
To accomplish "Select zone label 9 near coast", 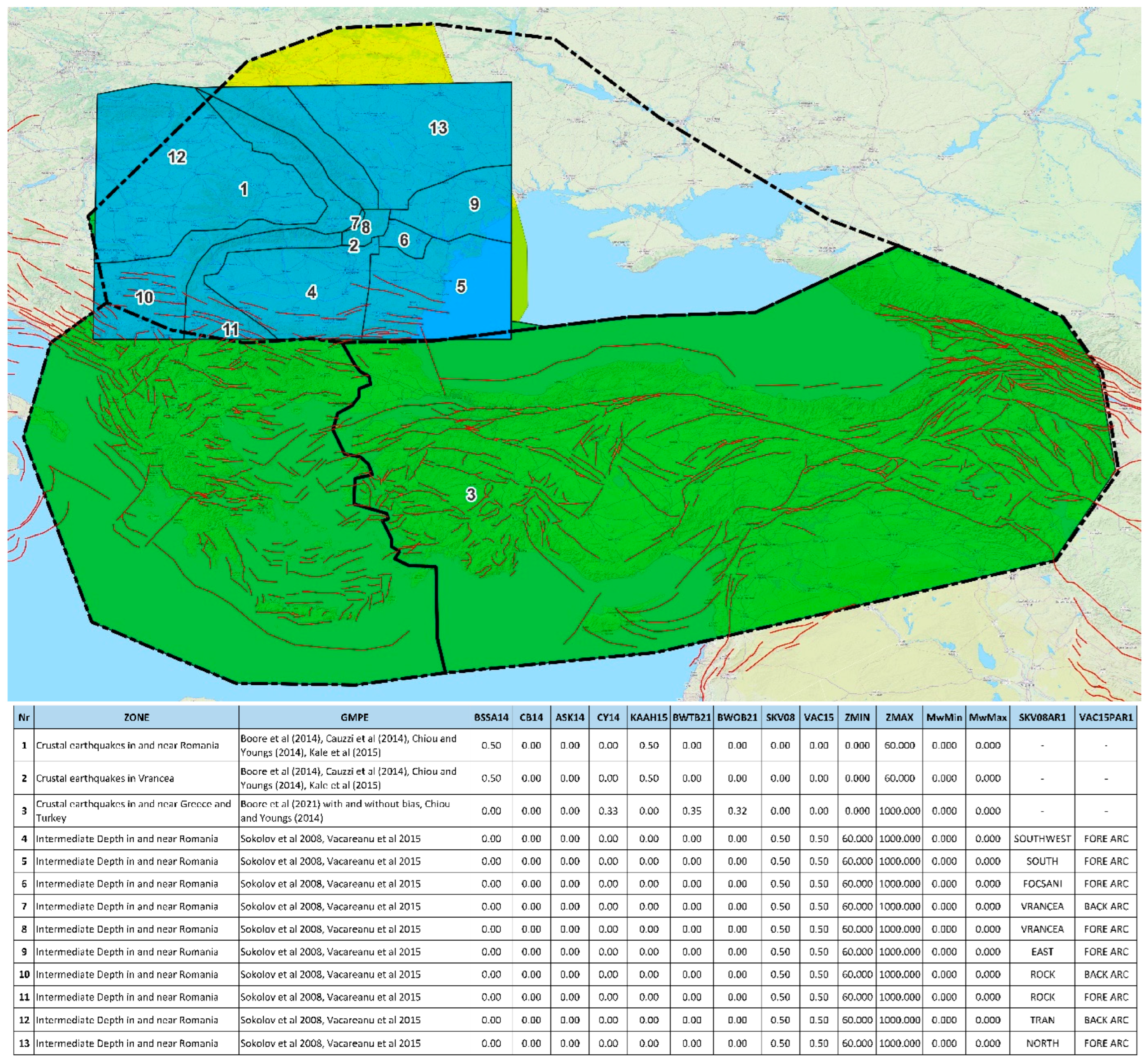I will (x=474, y=204).
